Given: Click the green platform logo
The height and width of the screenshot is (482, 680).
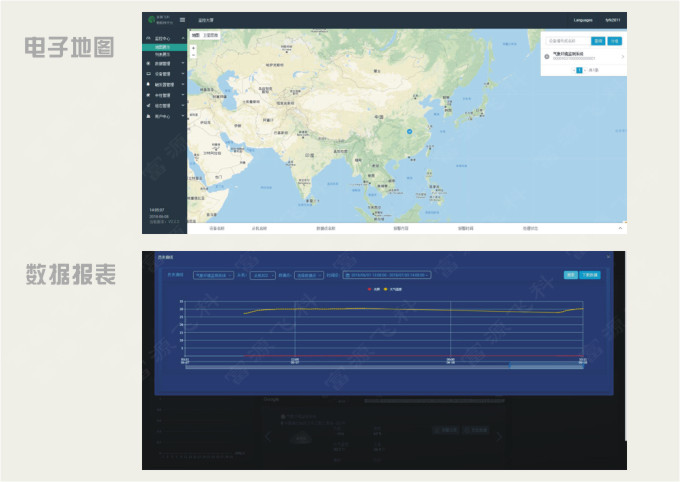Looking at the screenshot, I should click(x=150, y=19).
